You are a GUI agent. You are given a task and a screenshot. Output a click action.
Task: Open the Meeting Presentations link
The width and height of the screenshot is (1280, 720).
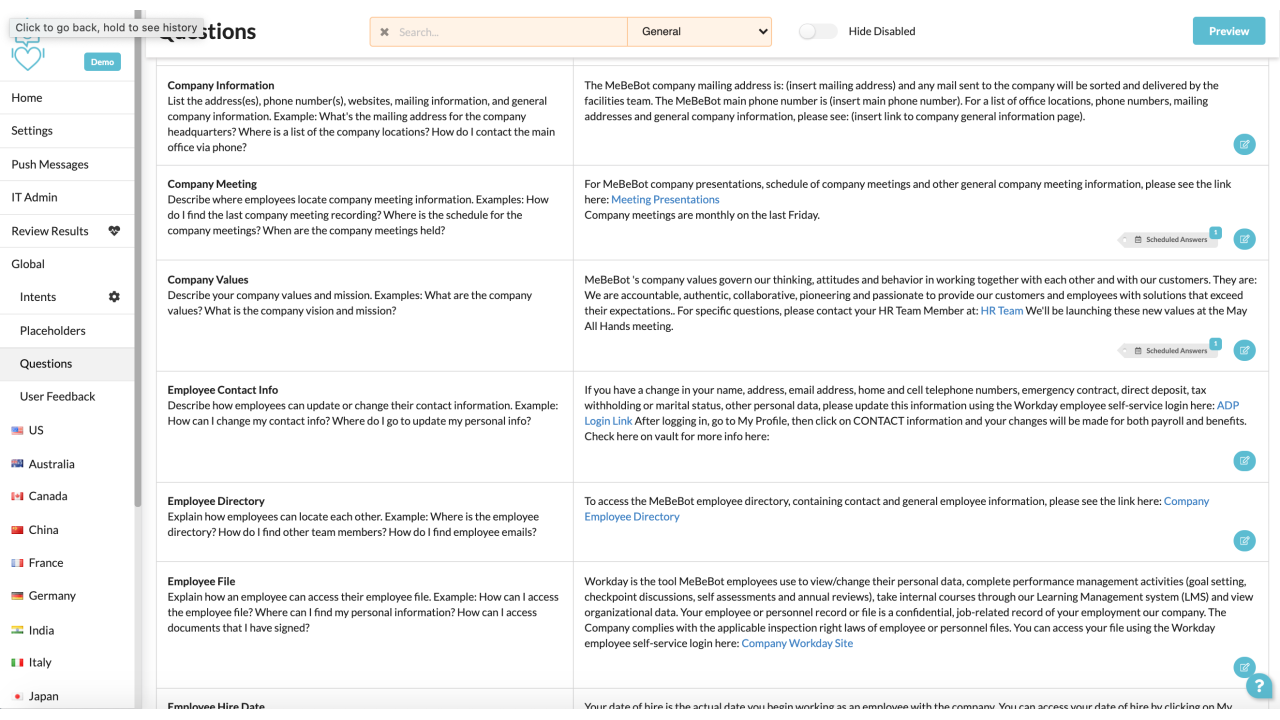pyautogui.click(x=665, y=200)
